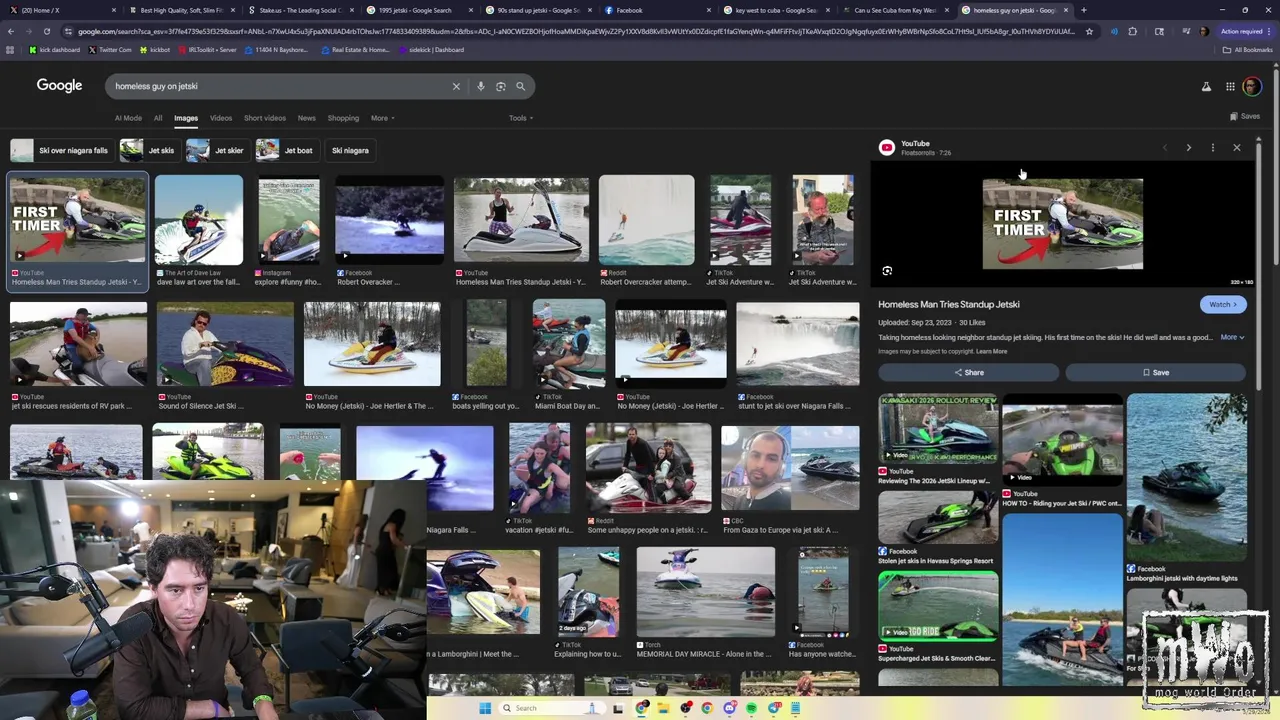Image resolution: width=1280 pixels, height=720 pixels.
Task: Switch to 'key west to cuba' Chrome tab
Action: coord(775,10)
